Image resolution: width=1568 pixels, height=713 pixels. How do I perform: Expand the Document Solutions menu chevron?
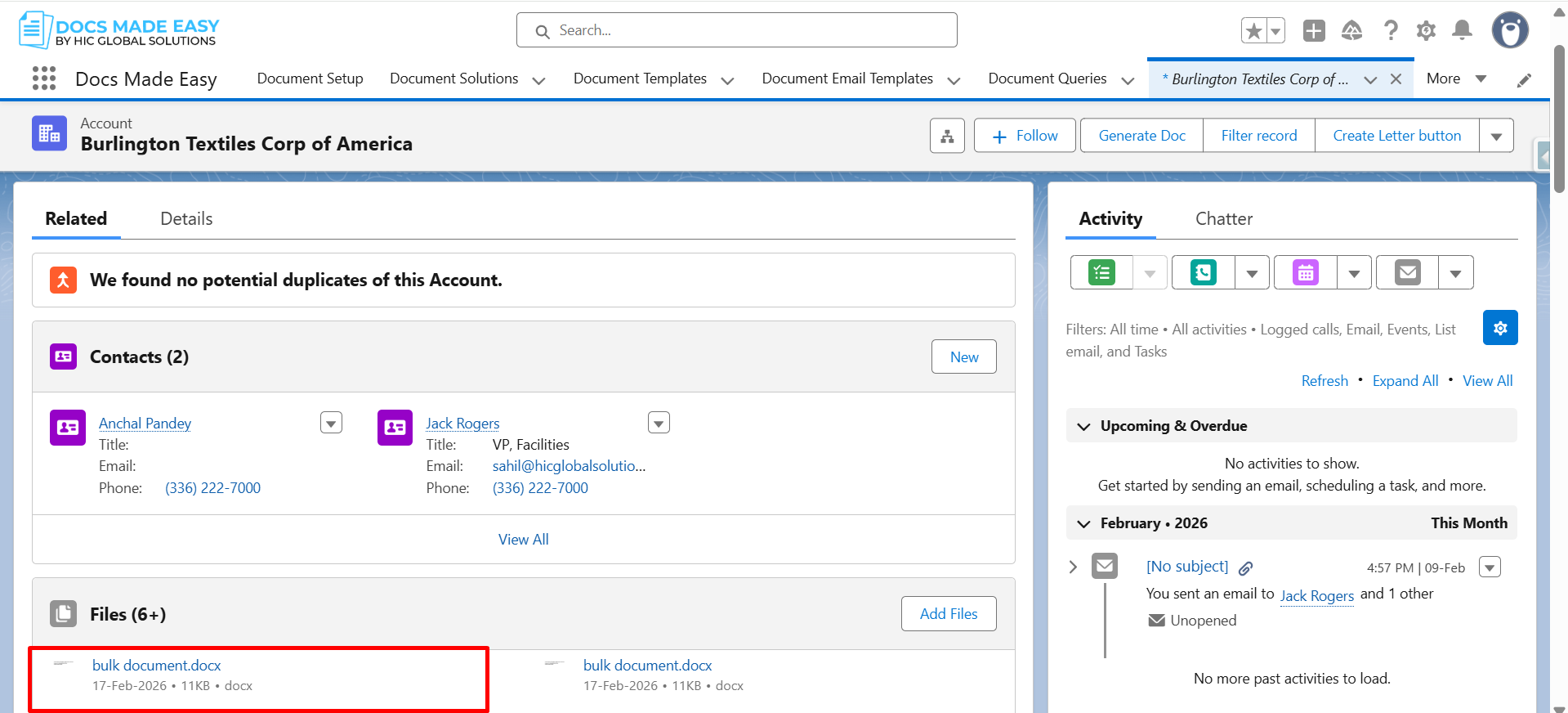538,80
